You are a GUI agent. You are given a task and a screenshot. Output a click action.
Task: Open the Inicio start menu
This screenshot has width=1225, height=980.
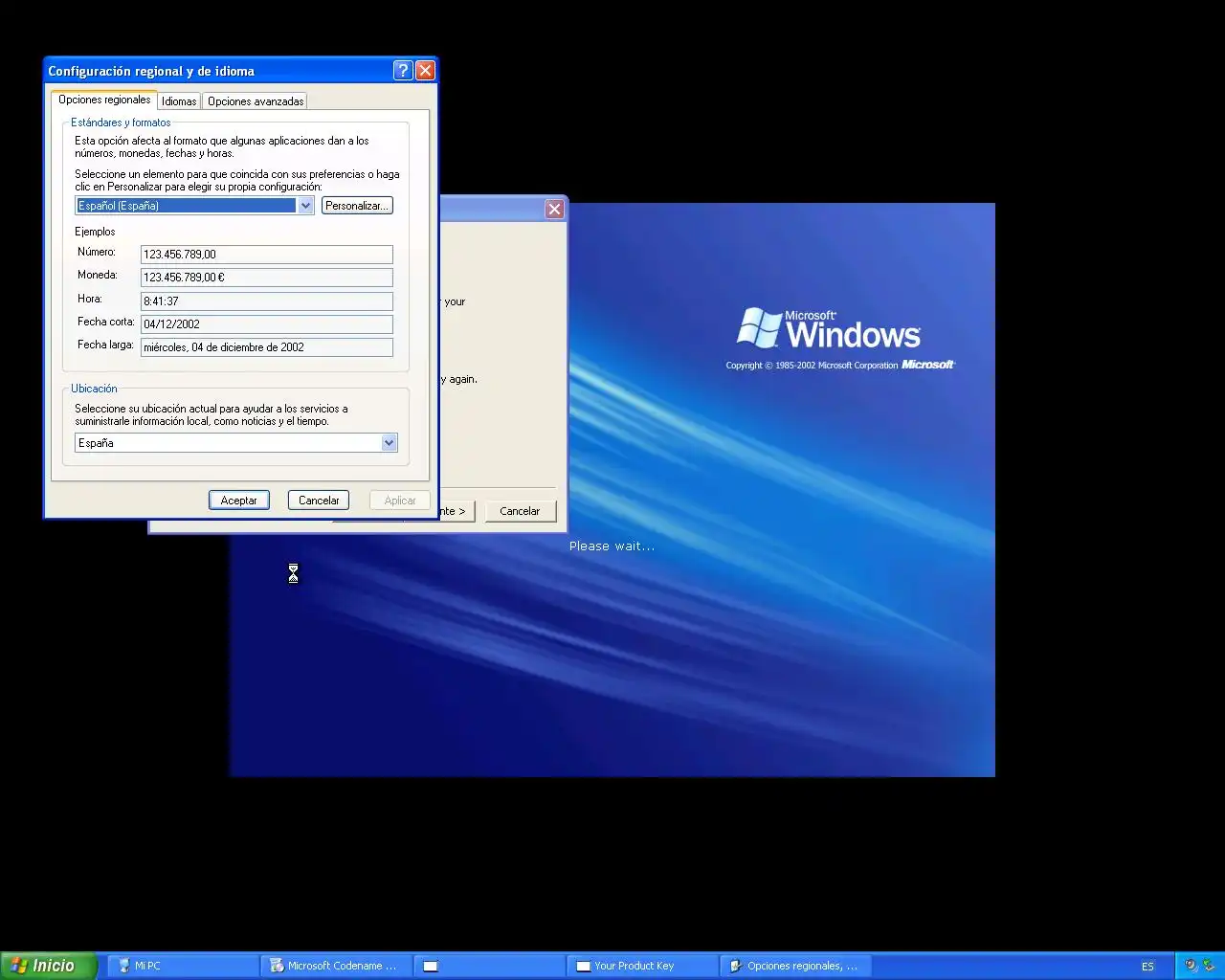tap(48, 966)
